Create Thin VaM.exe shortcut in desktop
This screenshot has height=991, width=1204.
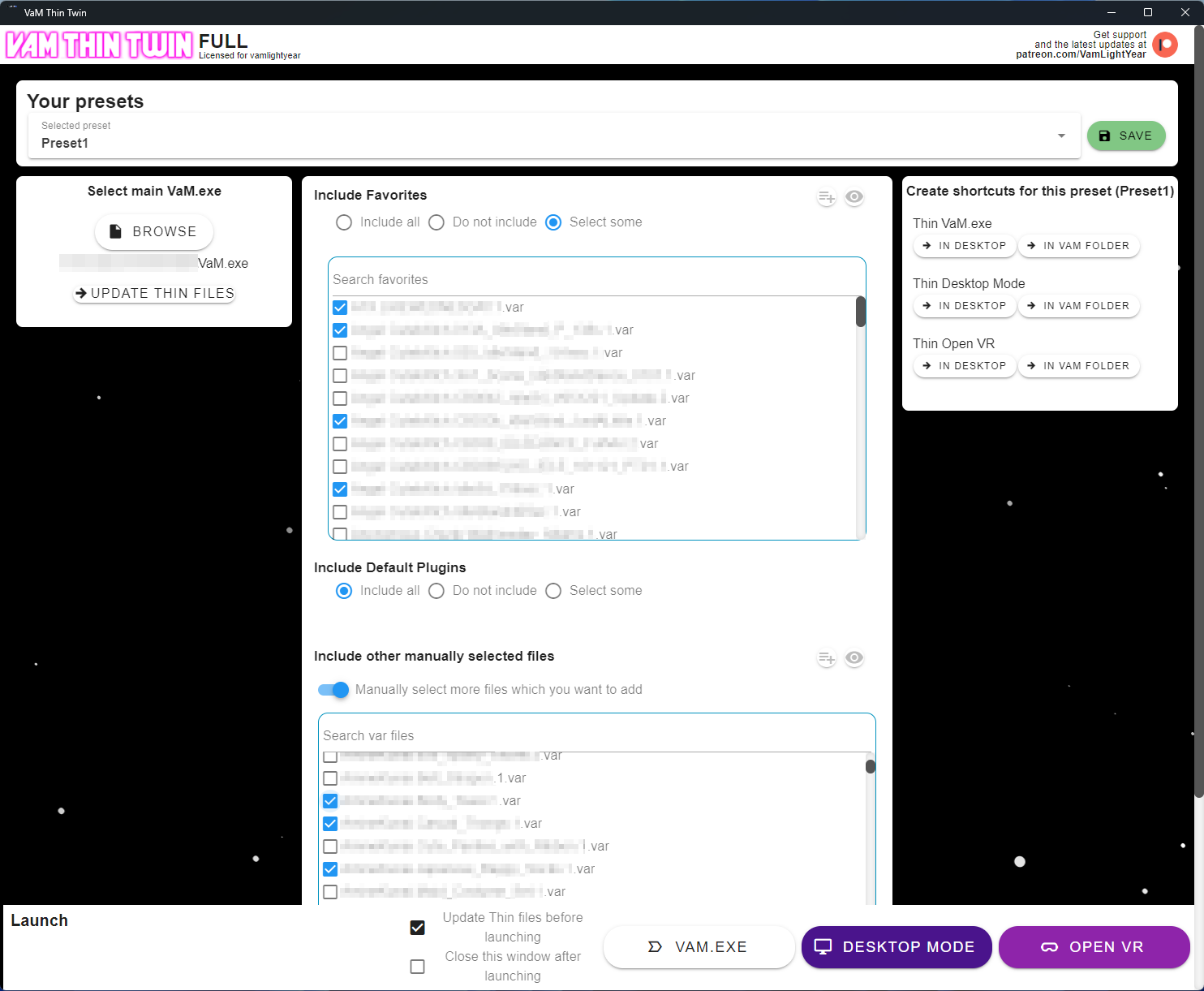point(965,246)
